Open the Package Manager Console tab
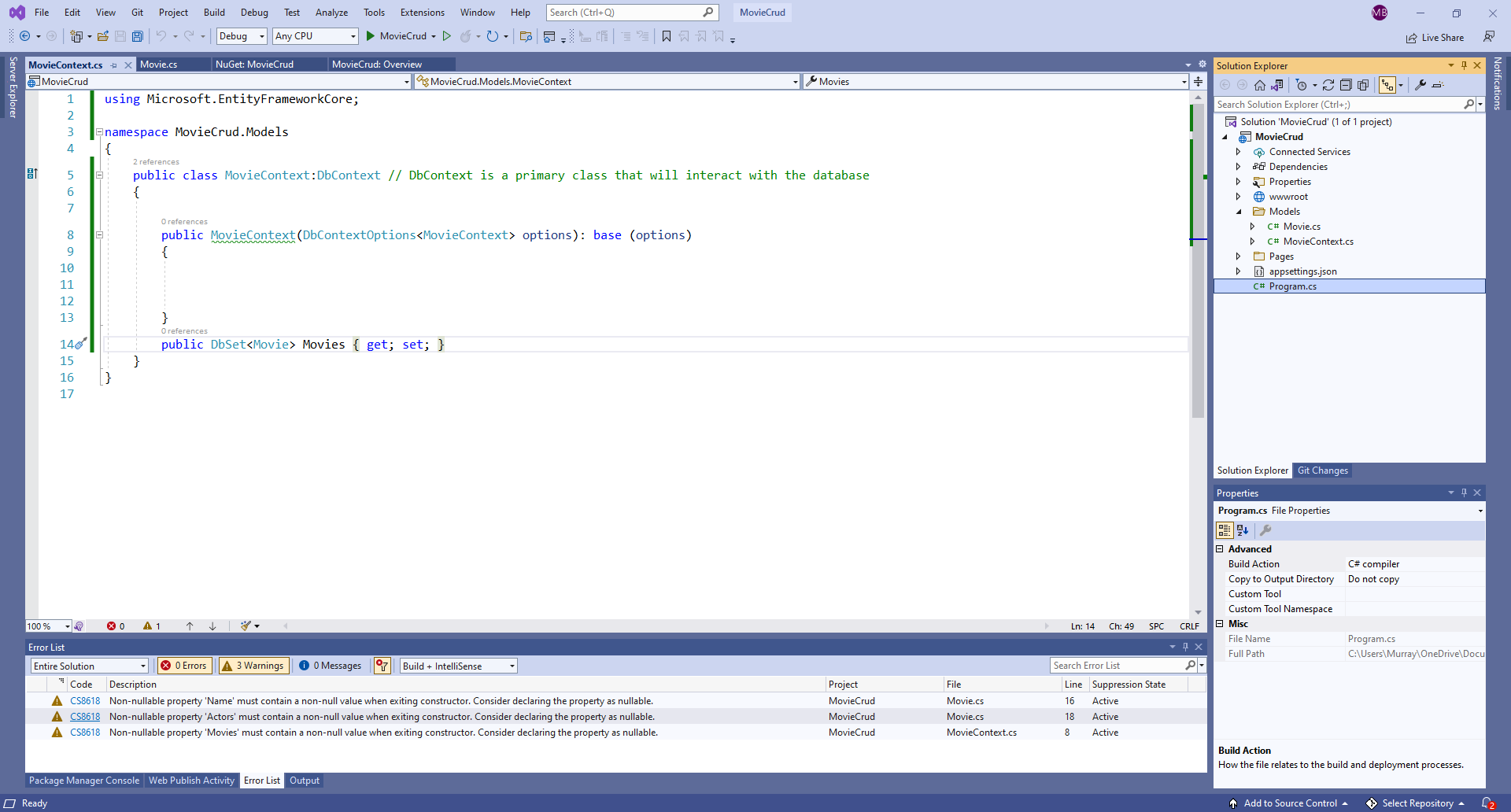This screenshot has height=812, width=1511. pyautogui.click(x=84, y=781)
